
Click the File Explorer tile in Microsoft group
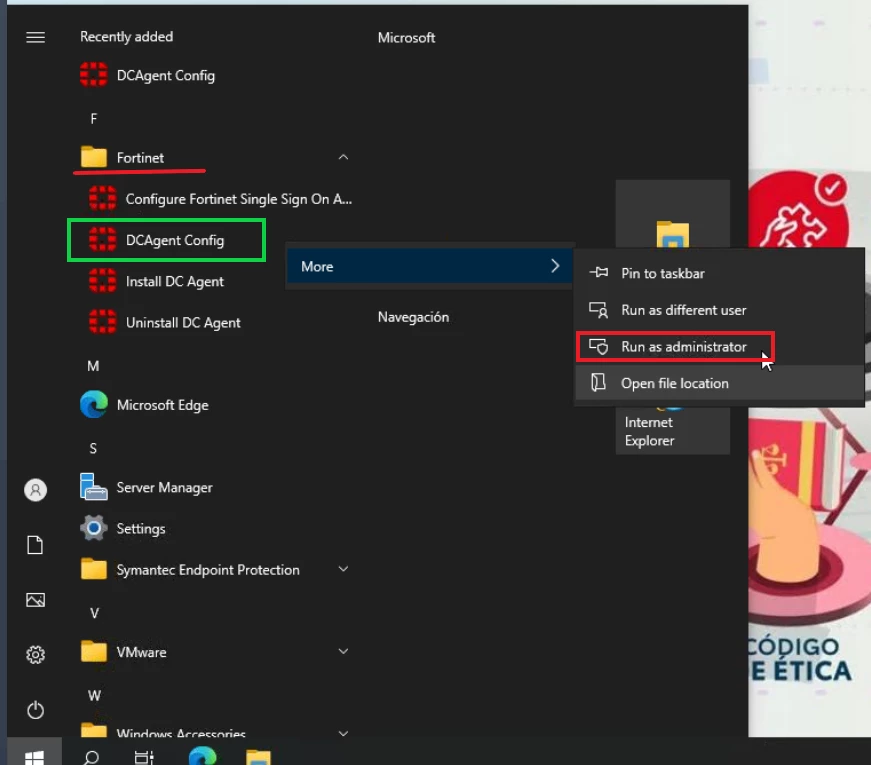tap(673, 214)
